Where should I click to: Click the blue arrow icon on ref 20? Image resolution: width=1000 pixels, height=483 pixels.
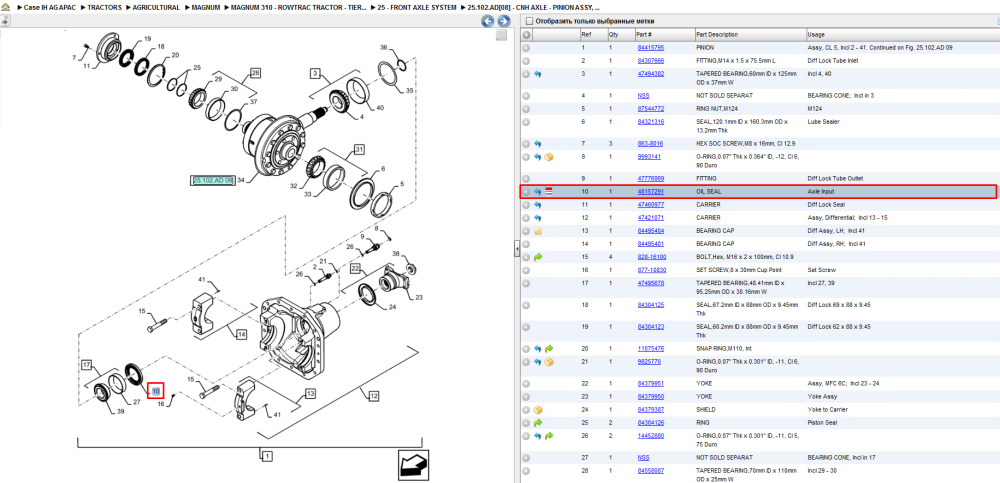pos(538,349)
